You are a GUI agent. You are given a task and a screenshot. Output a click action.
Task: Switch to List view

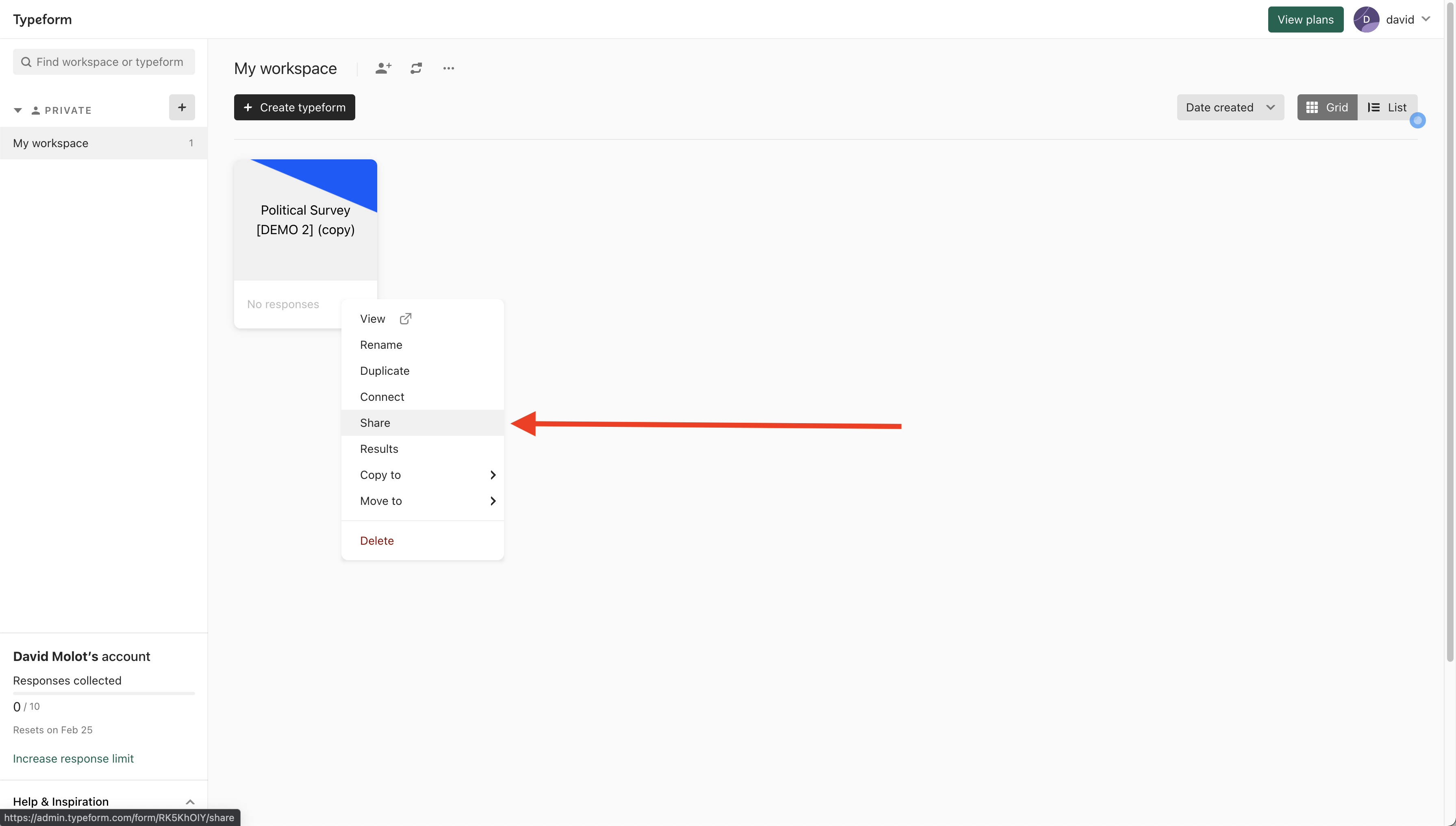click(1387, 107)
